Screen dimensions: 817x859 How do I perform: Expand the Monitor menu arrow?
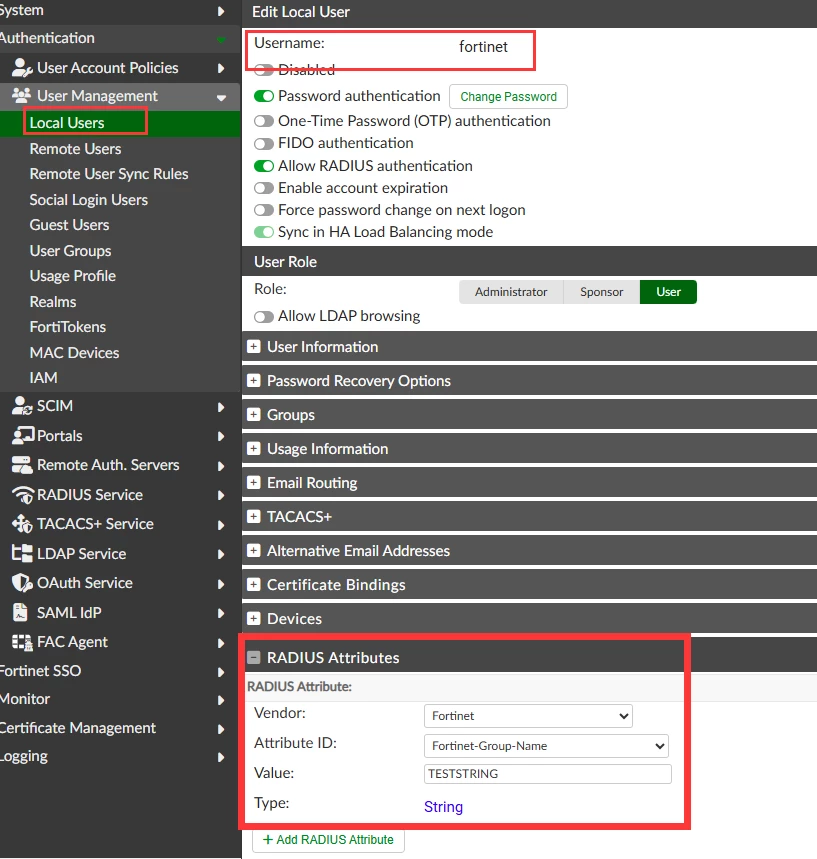pyautogui.click(x=221, y=700)
